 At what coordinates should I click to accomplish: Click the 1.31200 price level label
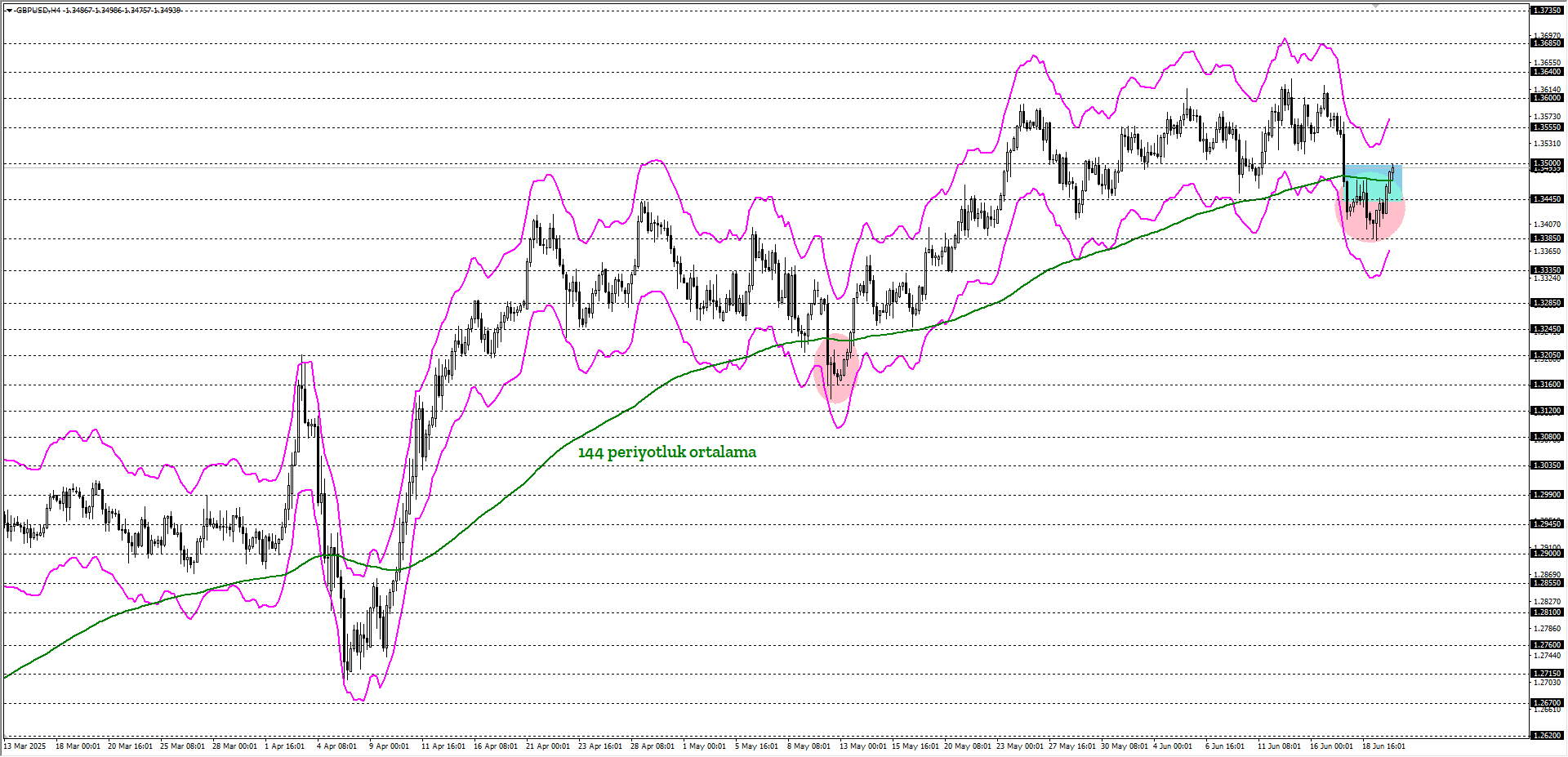coord(1547,411)
